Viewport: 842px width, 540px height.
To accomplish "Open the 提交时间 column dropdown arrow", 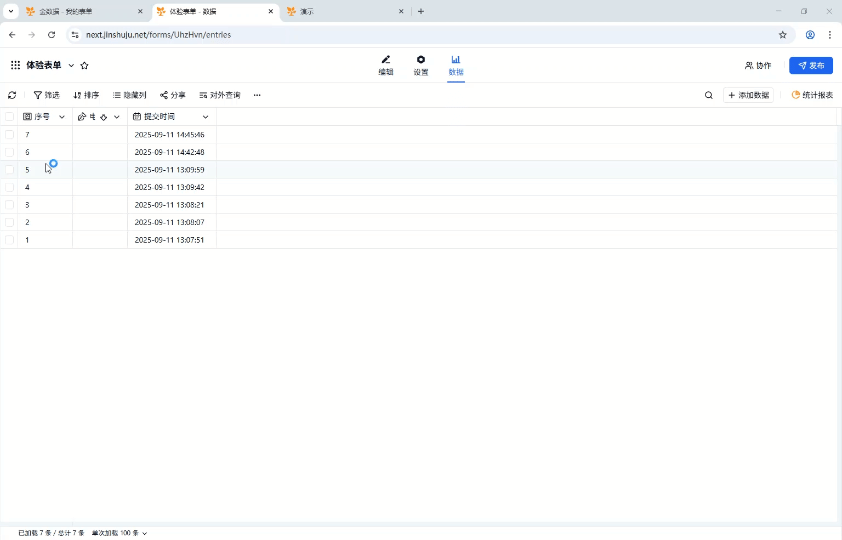I will click(206, 117).
